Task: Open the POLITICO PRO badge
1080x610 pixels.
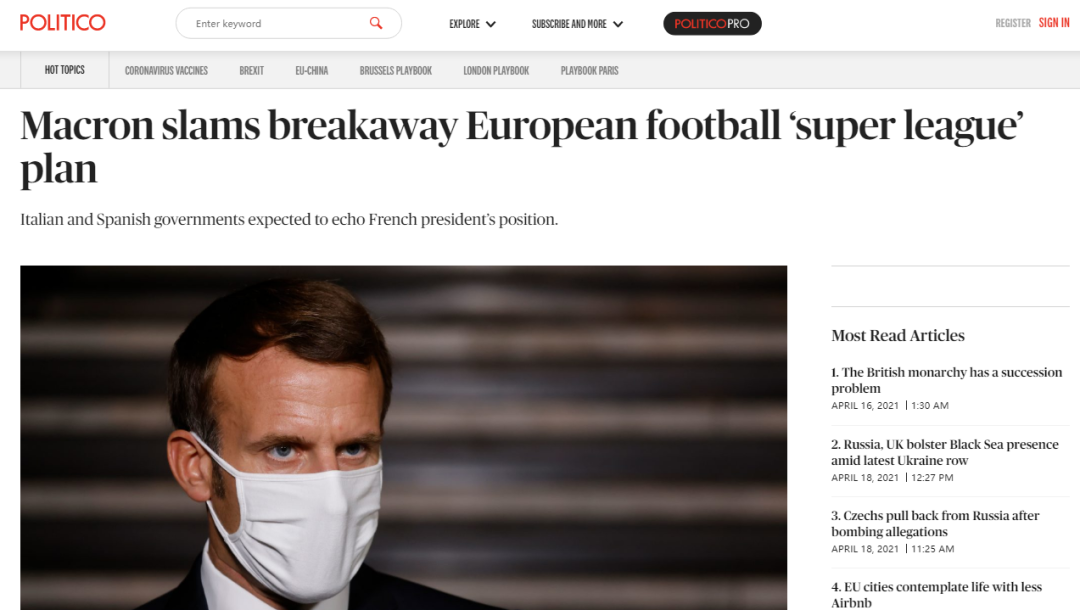Action: (x=712, y=23)
